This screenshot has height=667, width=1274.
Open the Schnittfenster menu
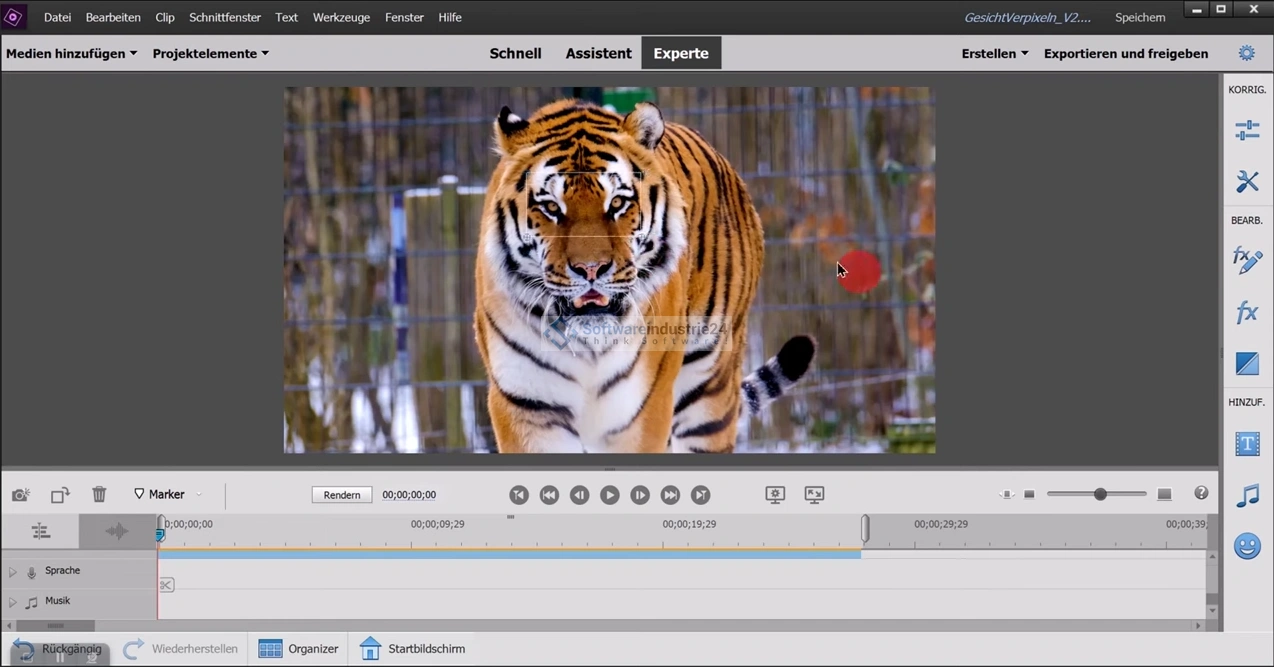(x=225, y=17)
